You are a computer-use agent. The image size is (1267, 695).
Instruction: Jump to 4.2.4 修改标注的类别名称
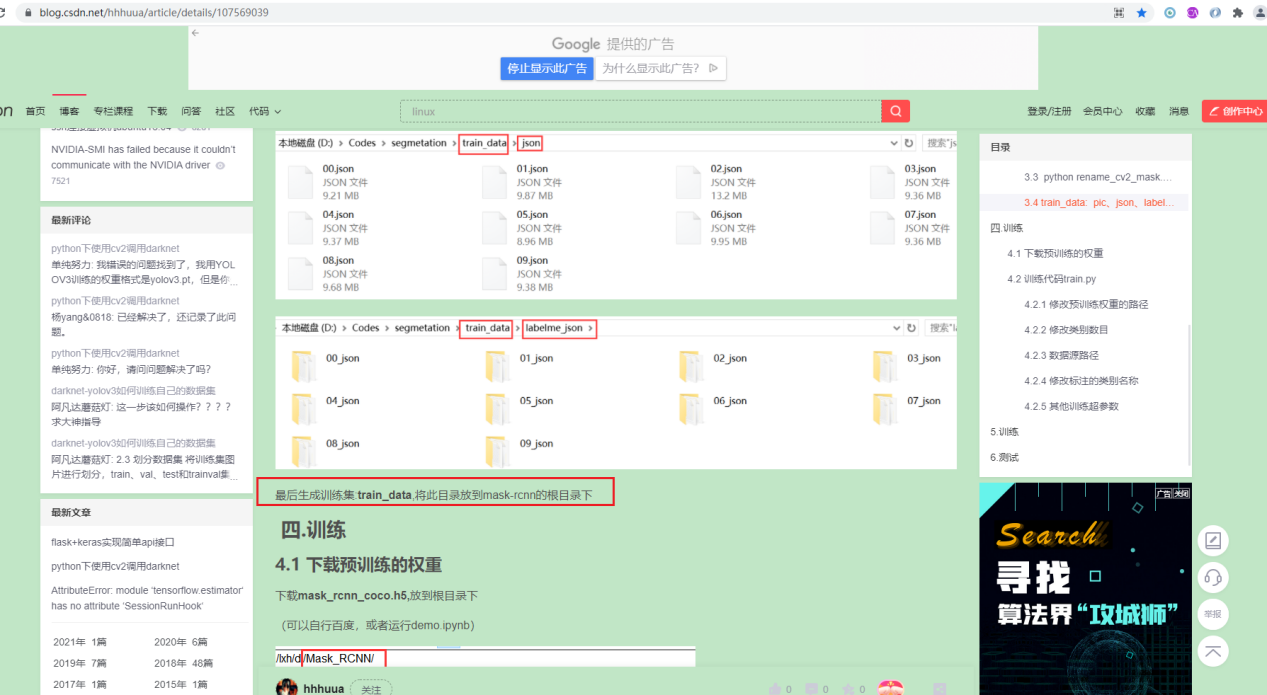pos(1081,380)
